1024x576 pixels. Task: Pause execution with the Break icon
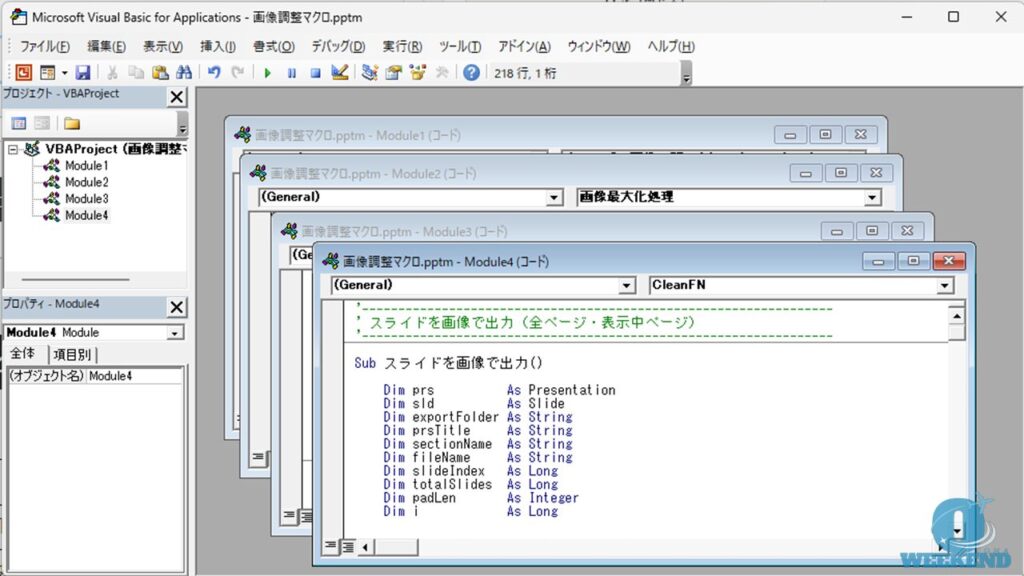point(291,73)
